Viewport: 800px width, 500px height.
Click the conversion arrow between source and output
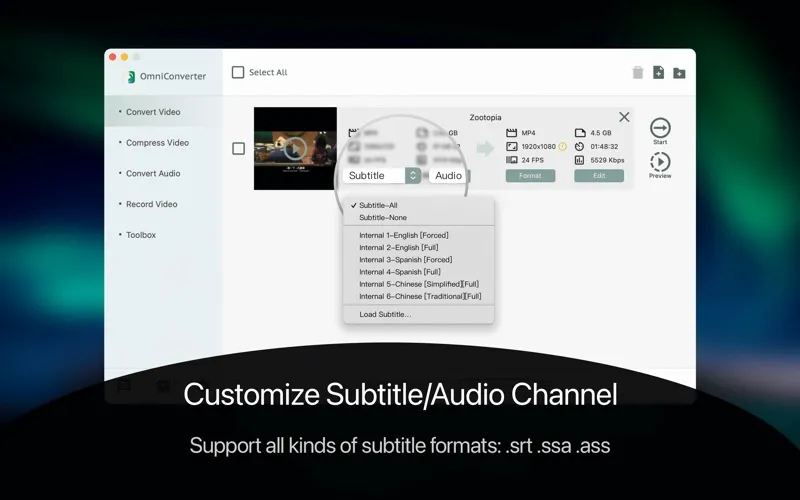pos(485,148)
